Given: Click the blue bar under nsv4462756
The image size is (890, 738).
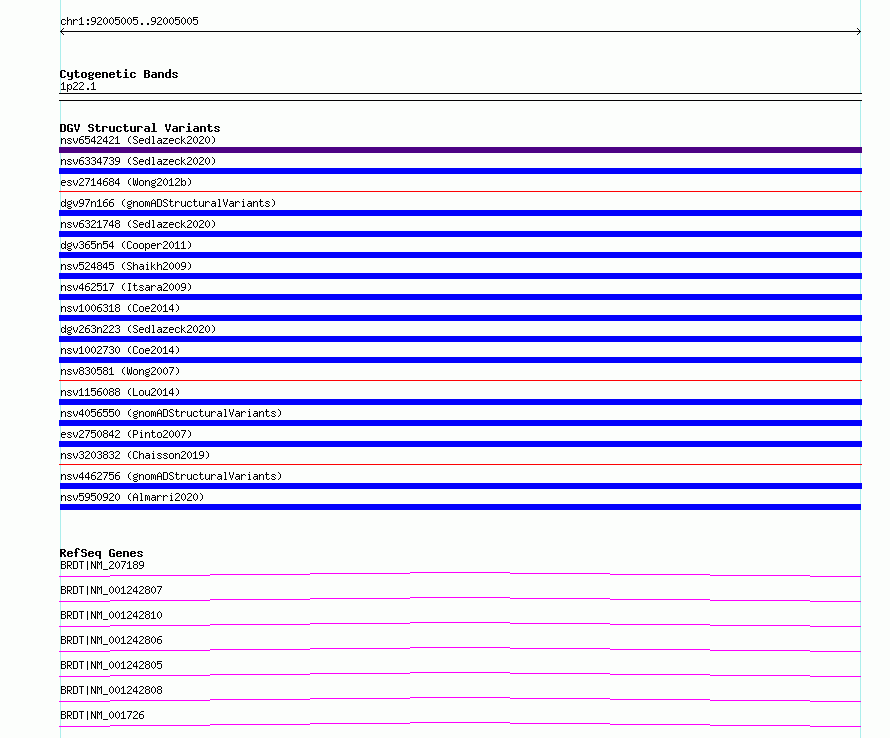Looking at the screenshot, I should coord(460,486).
